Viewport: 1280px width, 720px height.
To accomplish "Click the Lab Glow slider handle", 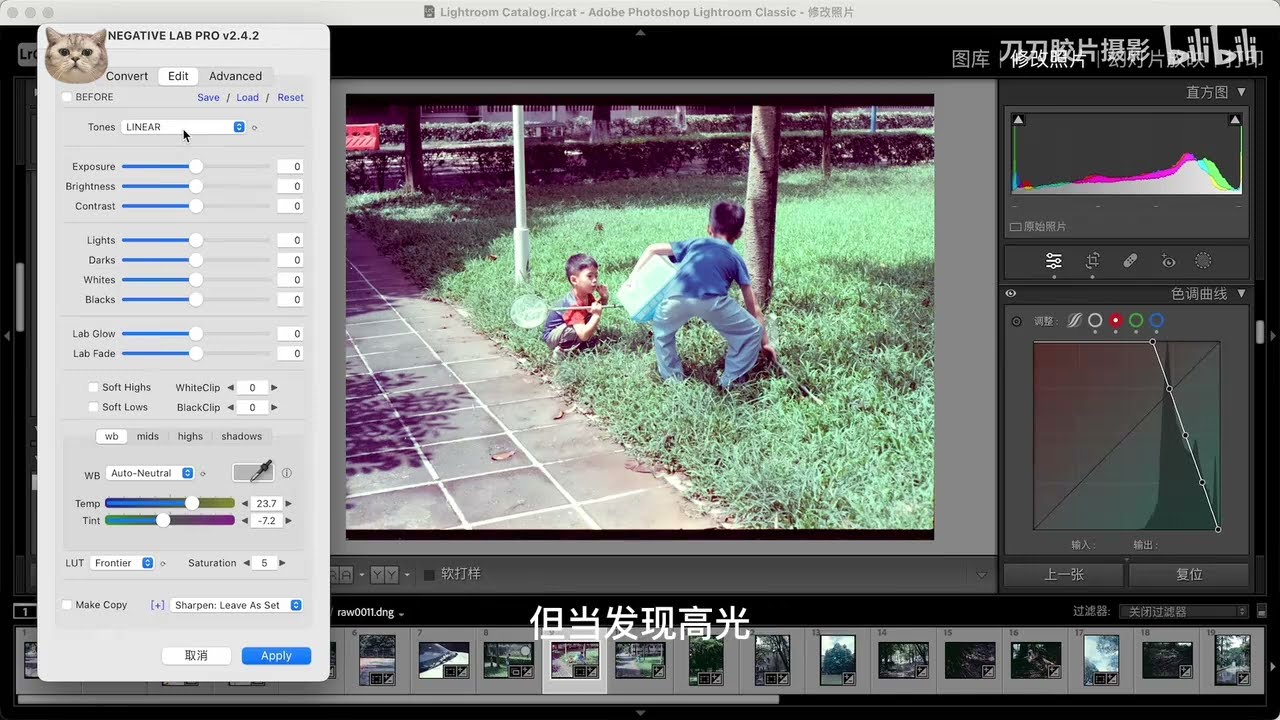I will tap(196, 333).
